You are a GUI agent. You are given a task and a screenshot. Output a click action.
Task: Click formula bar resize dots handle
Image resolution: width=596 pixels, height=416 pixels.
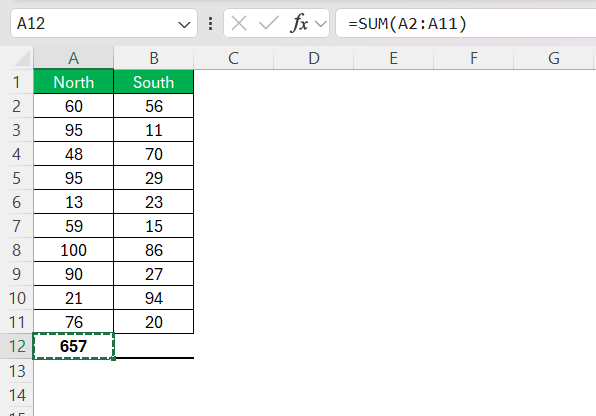(x=210, y=24)
